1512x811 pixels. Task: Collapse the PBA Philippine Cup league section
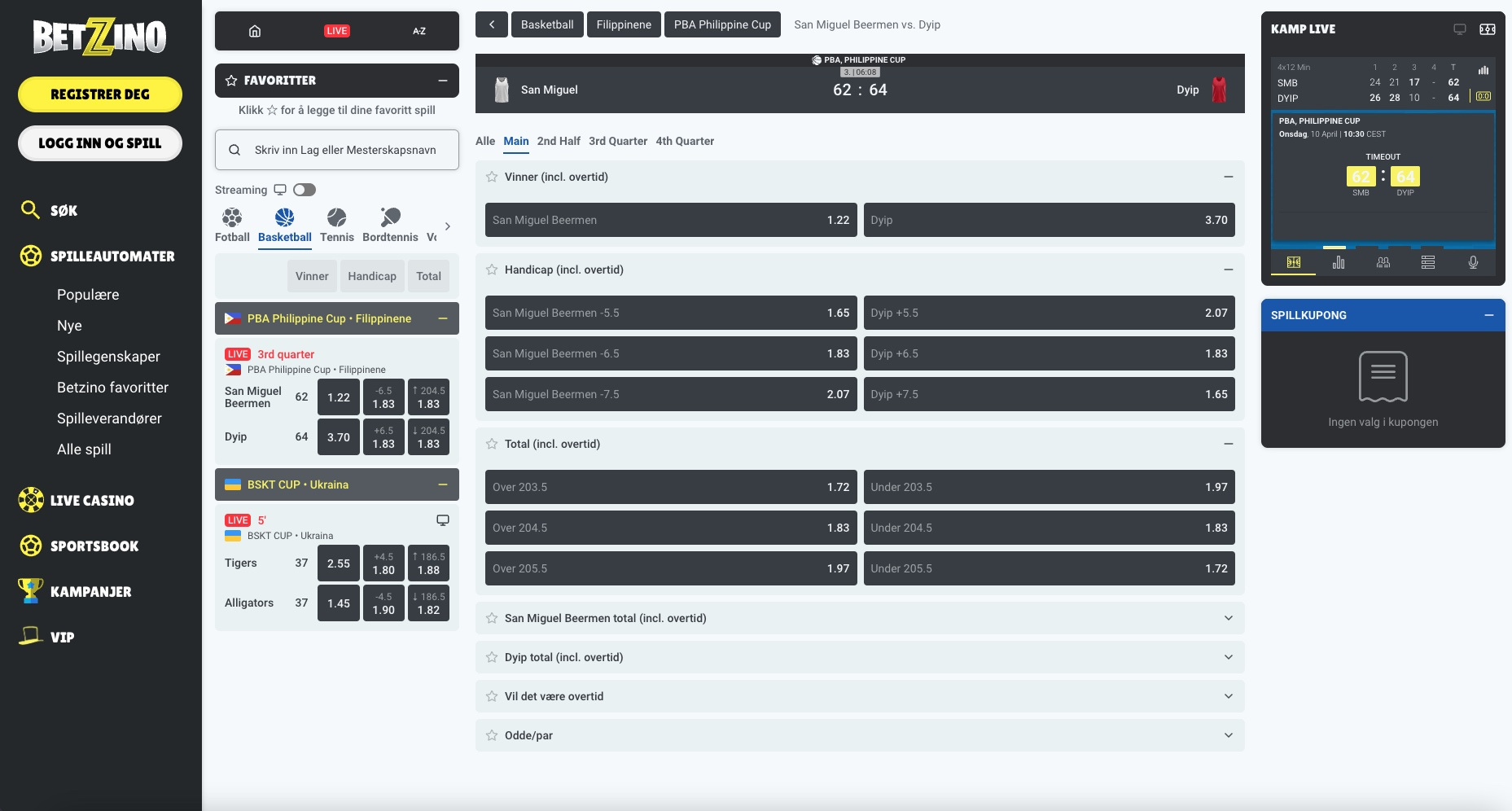pyautogui.click(x=443, y=318)
